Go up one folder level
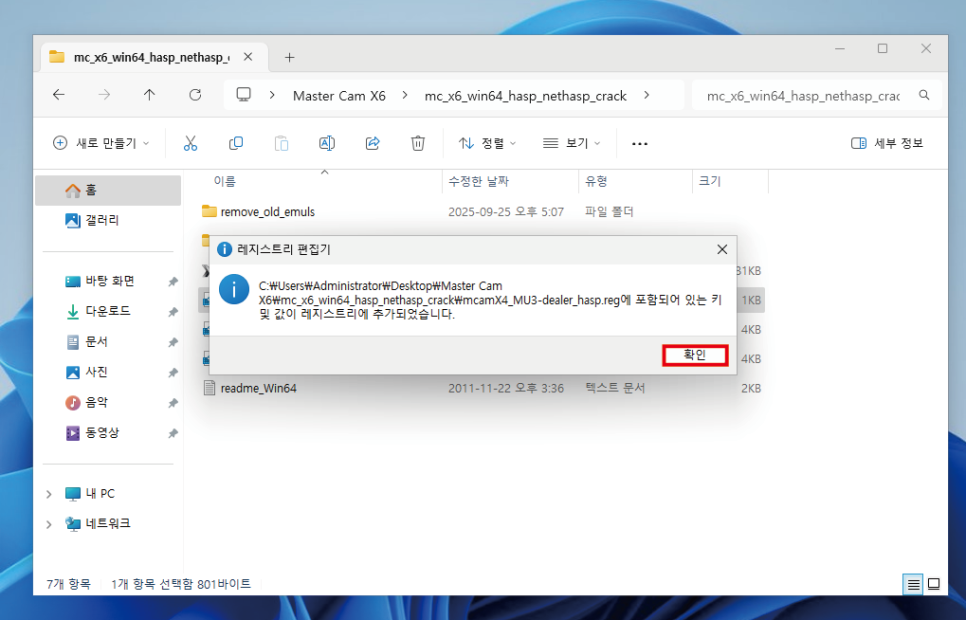 [x=149, y=95]
